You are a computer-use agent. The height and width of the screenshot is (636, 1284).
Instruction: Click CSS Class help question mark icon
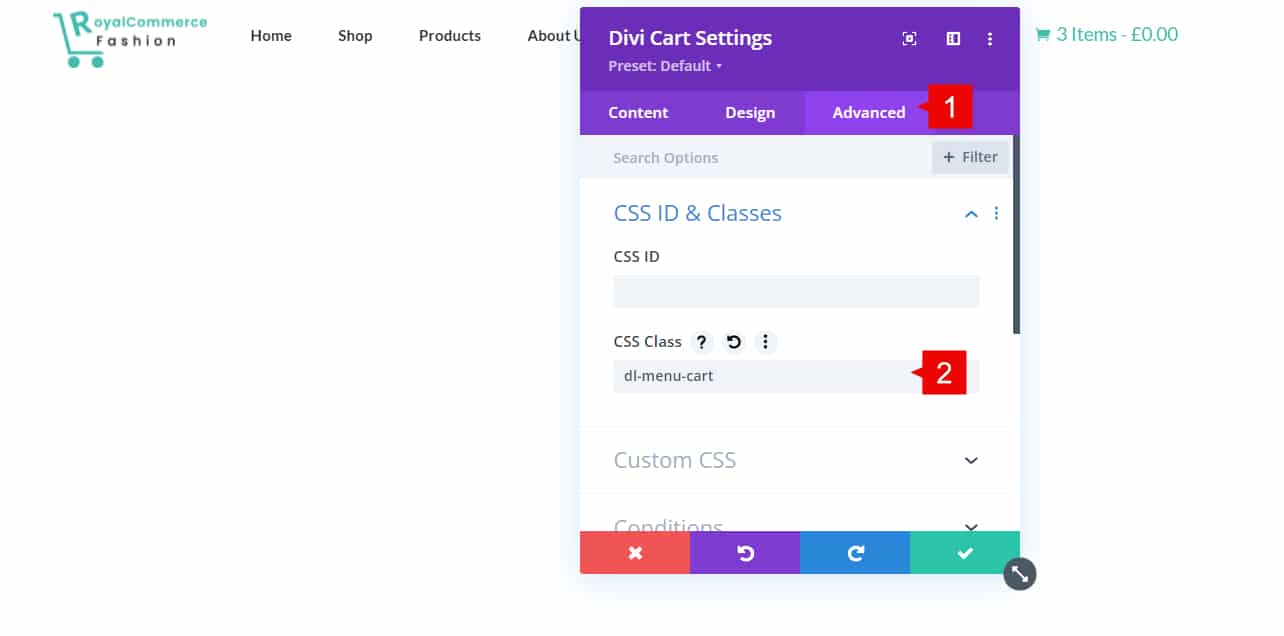tap(702, 342)
